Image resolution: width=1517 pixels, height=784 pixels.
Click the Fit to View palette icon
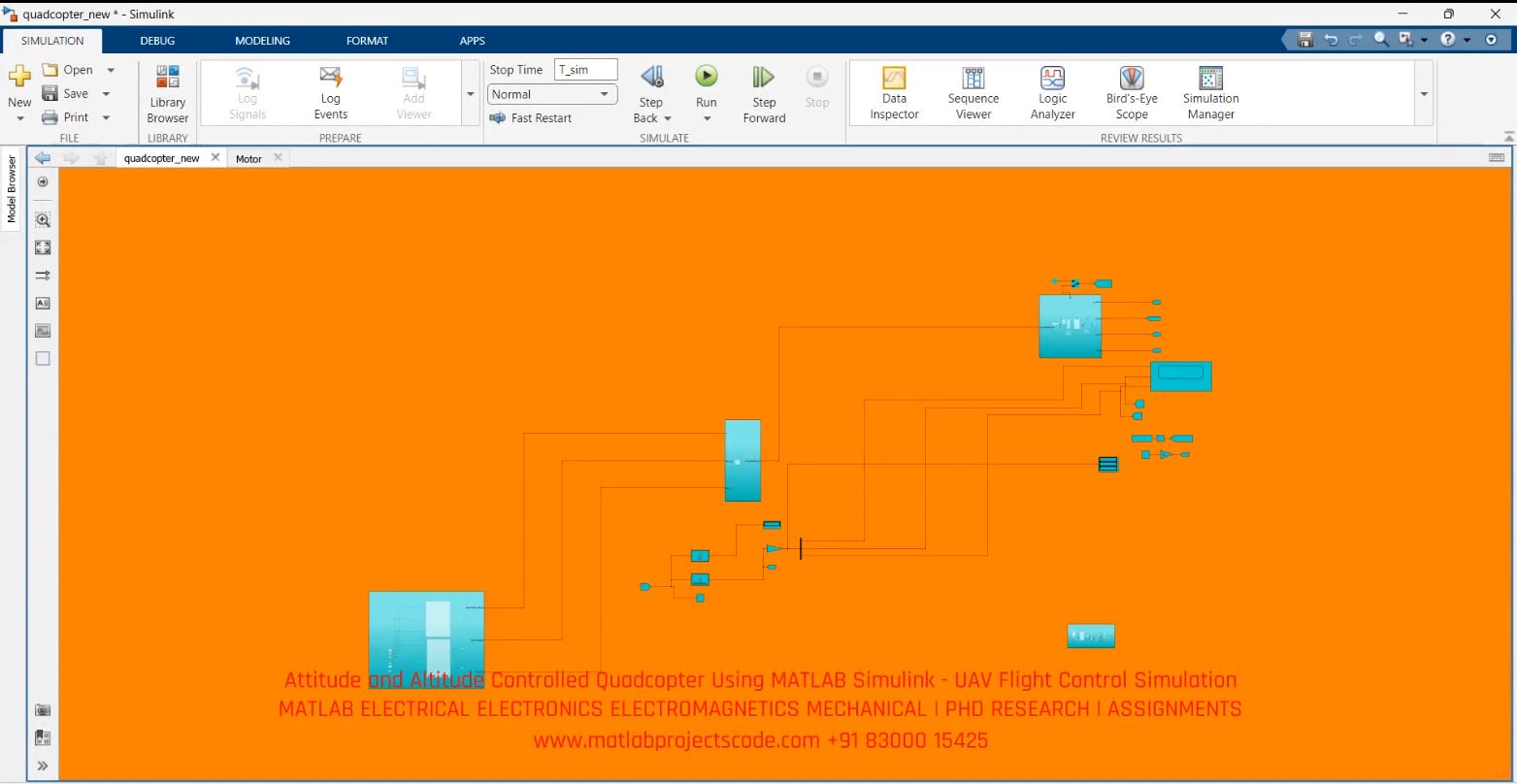[x=43, y=247]
